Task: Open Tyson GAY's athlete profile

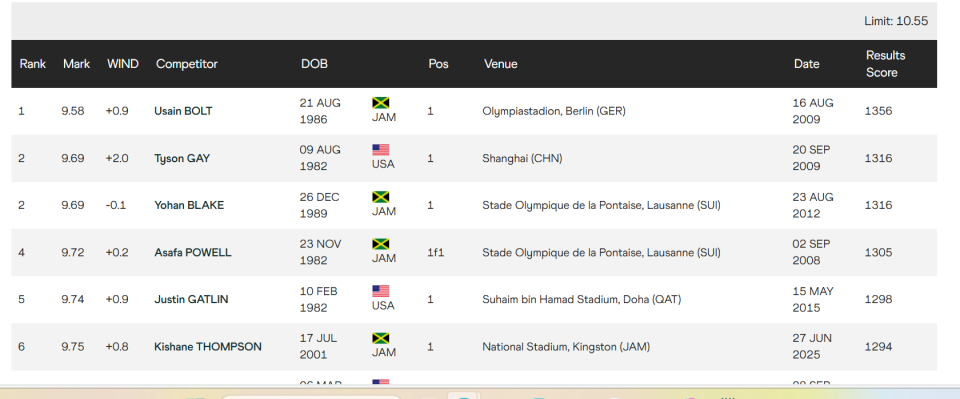Action: pyautogui.click(x=182, y=158)
